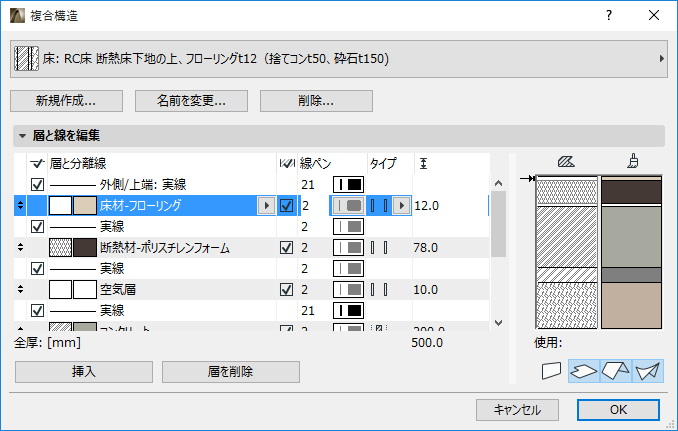
Task: Click the 層を削除 button
Action: [230, 372]
